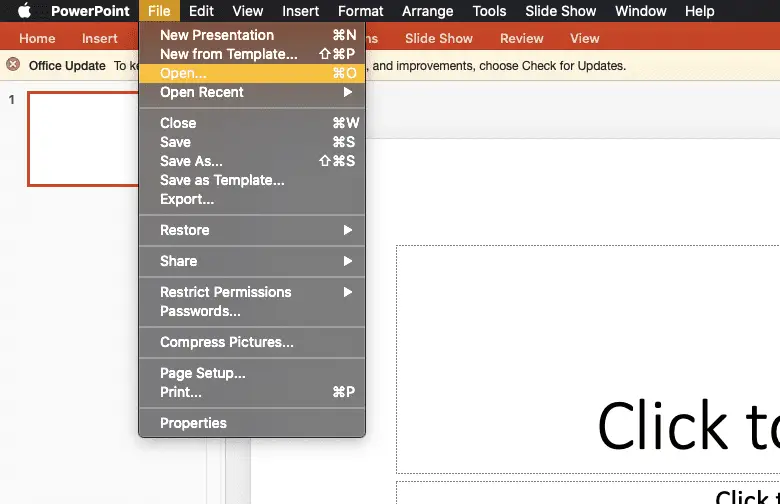Switch to the Home ribbon tab
Viewport: 780px width, 504px height.
point(37,38)
